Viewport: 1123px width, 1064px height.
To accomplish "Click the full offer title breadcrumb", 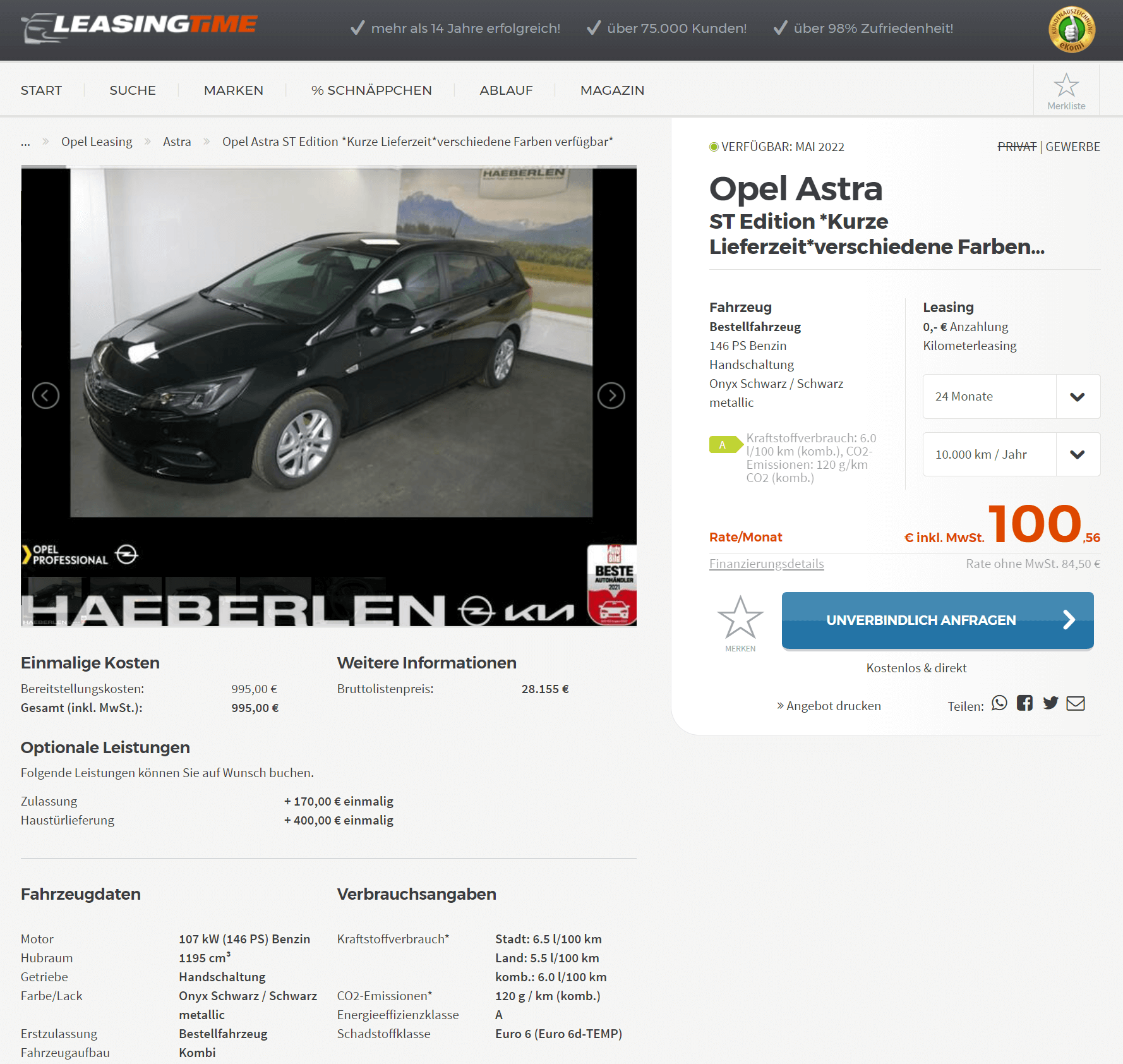I will point(417,142).
